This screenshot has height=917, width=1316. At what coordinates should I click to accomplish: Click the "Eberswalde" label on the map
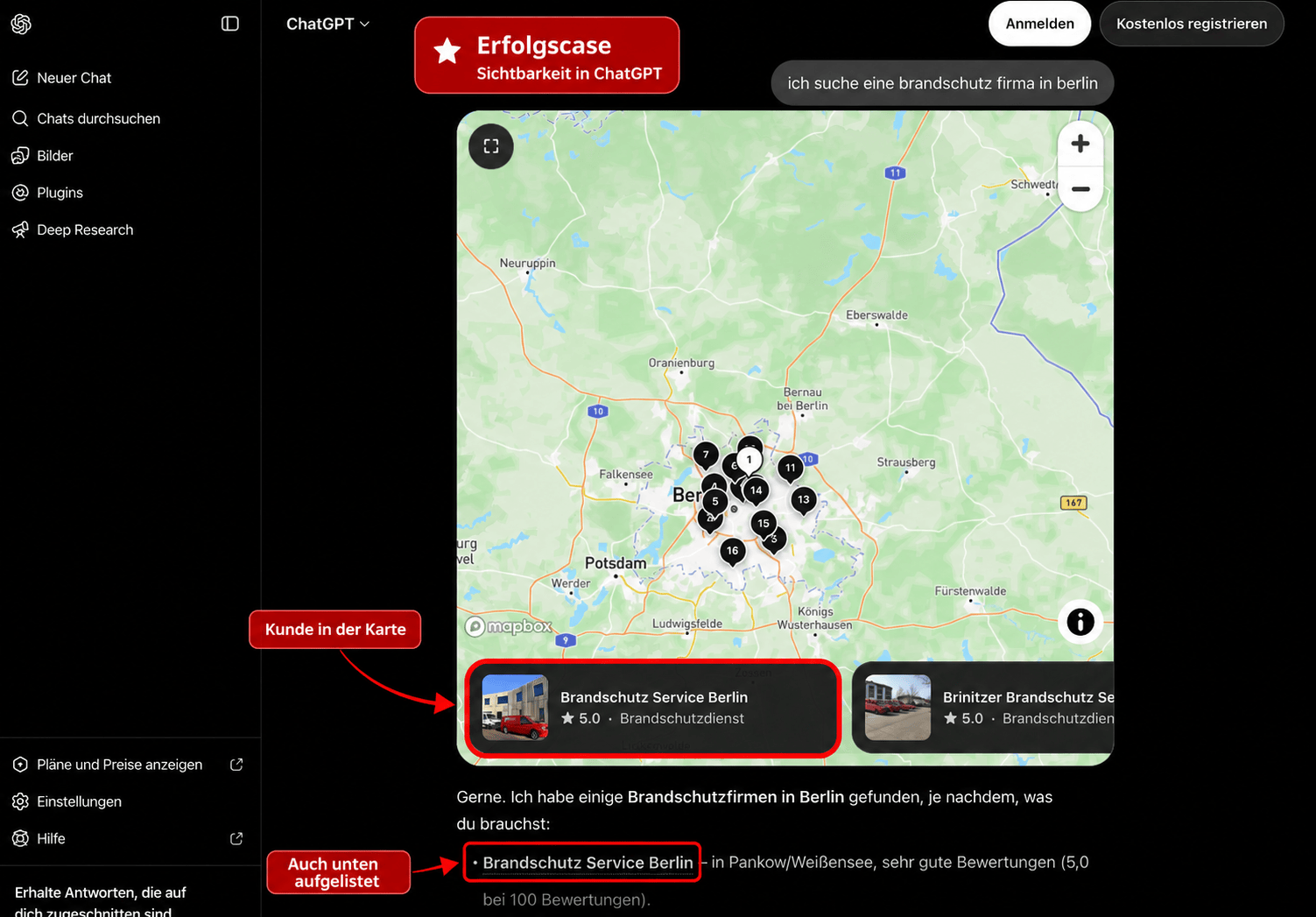point(876,315)
